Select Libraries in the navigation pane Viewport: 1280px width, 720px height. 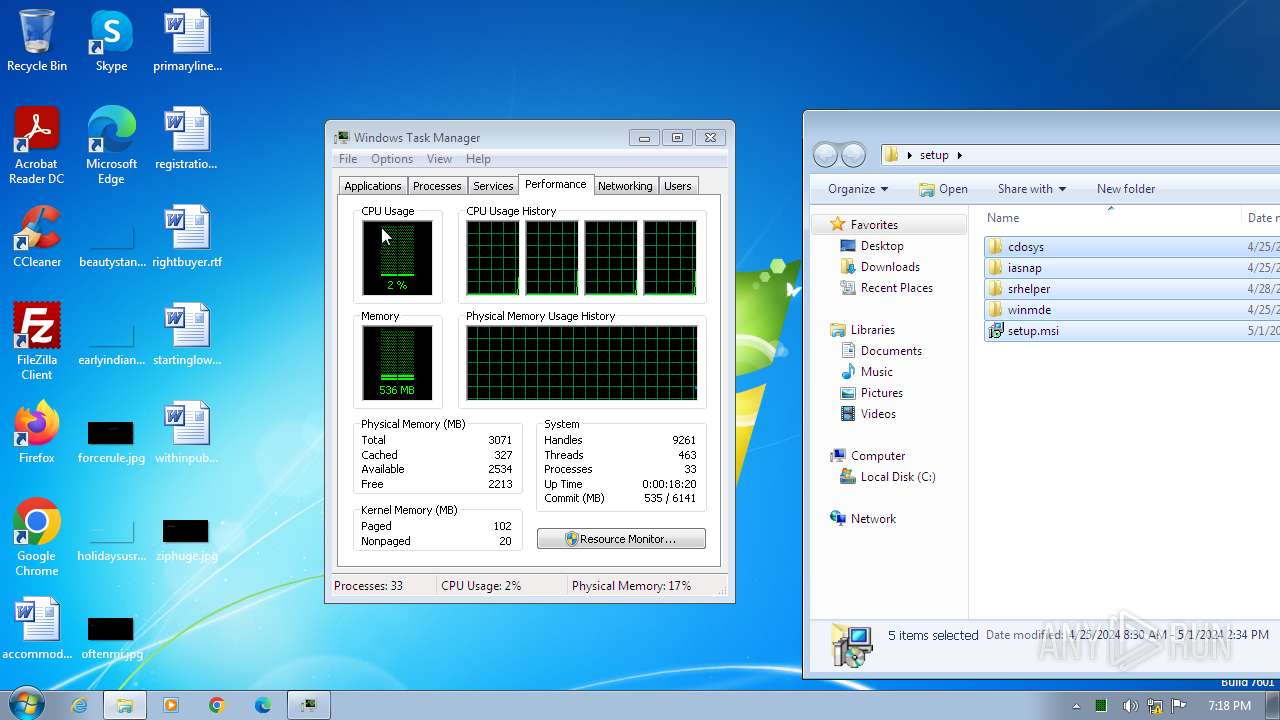coord(872,330)
